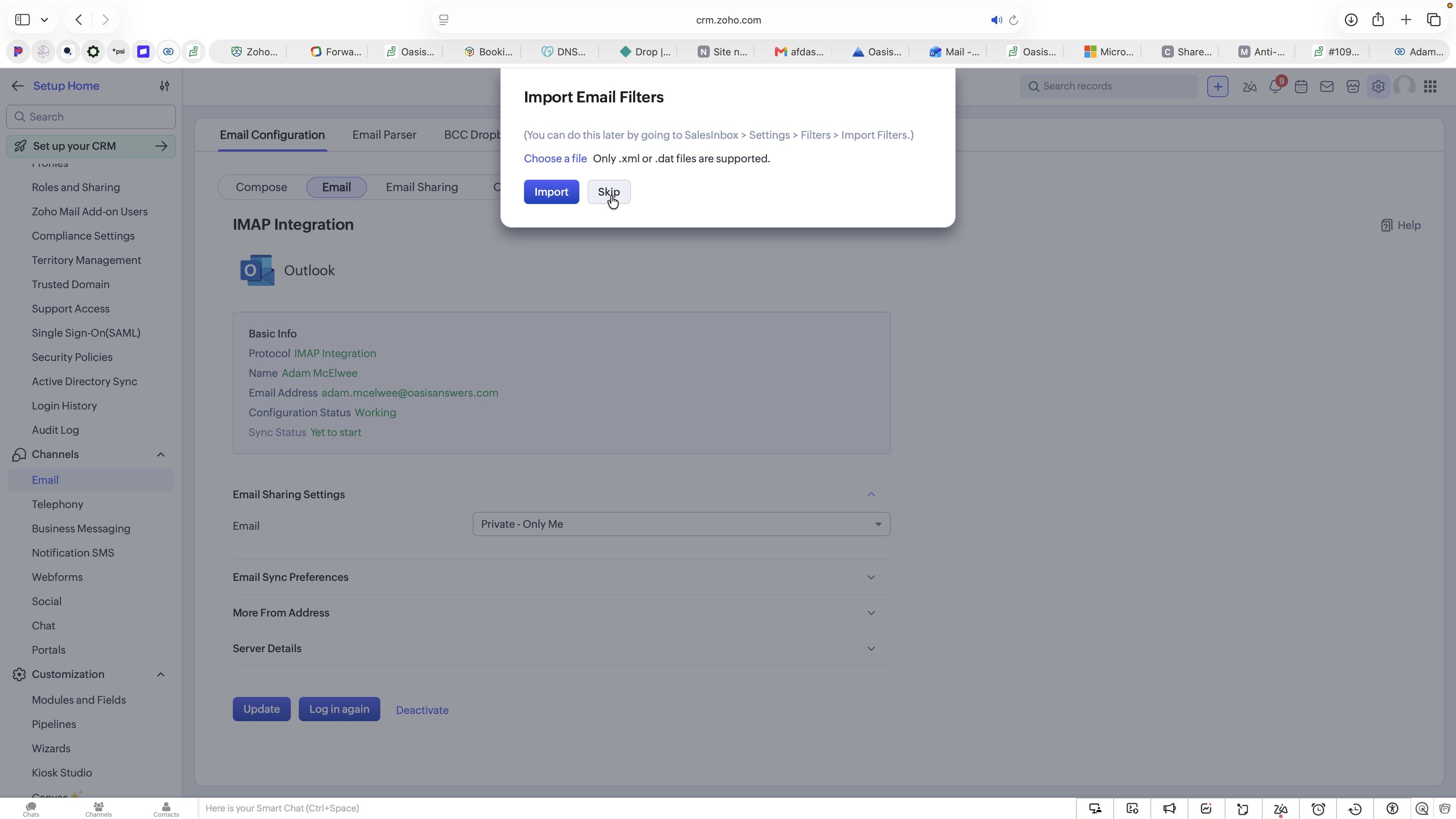This screenshot has height=819, width=1456.
Task: Open the calendar icon in header
Action: (x=1301, y=86)
